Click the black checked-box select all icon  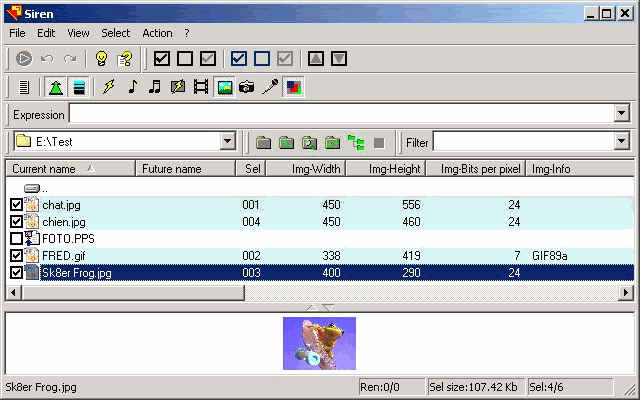pos(162,59)
